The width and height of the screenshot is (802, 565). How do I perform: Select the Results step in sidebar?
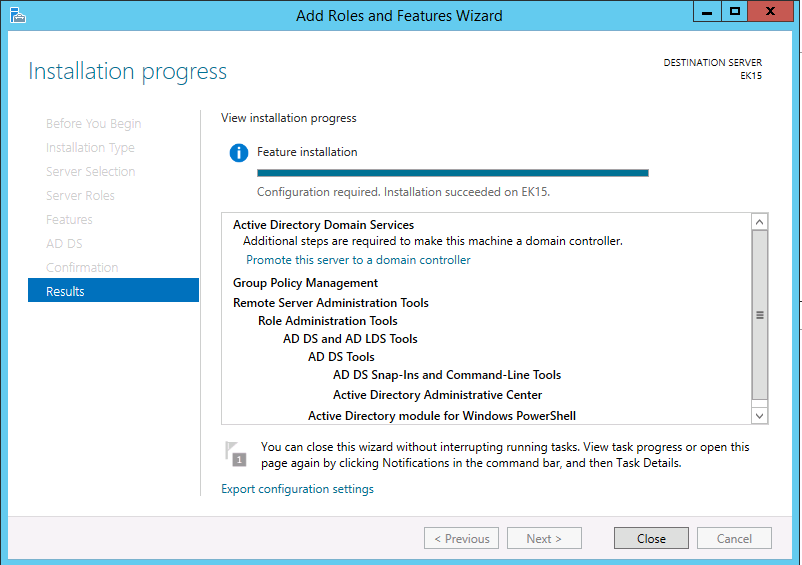(113, 291)
